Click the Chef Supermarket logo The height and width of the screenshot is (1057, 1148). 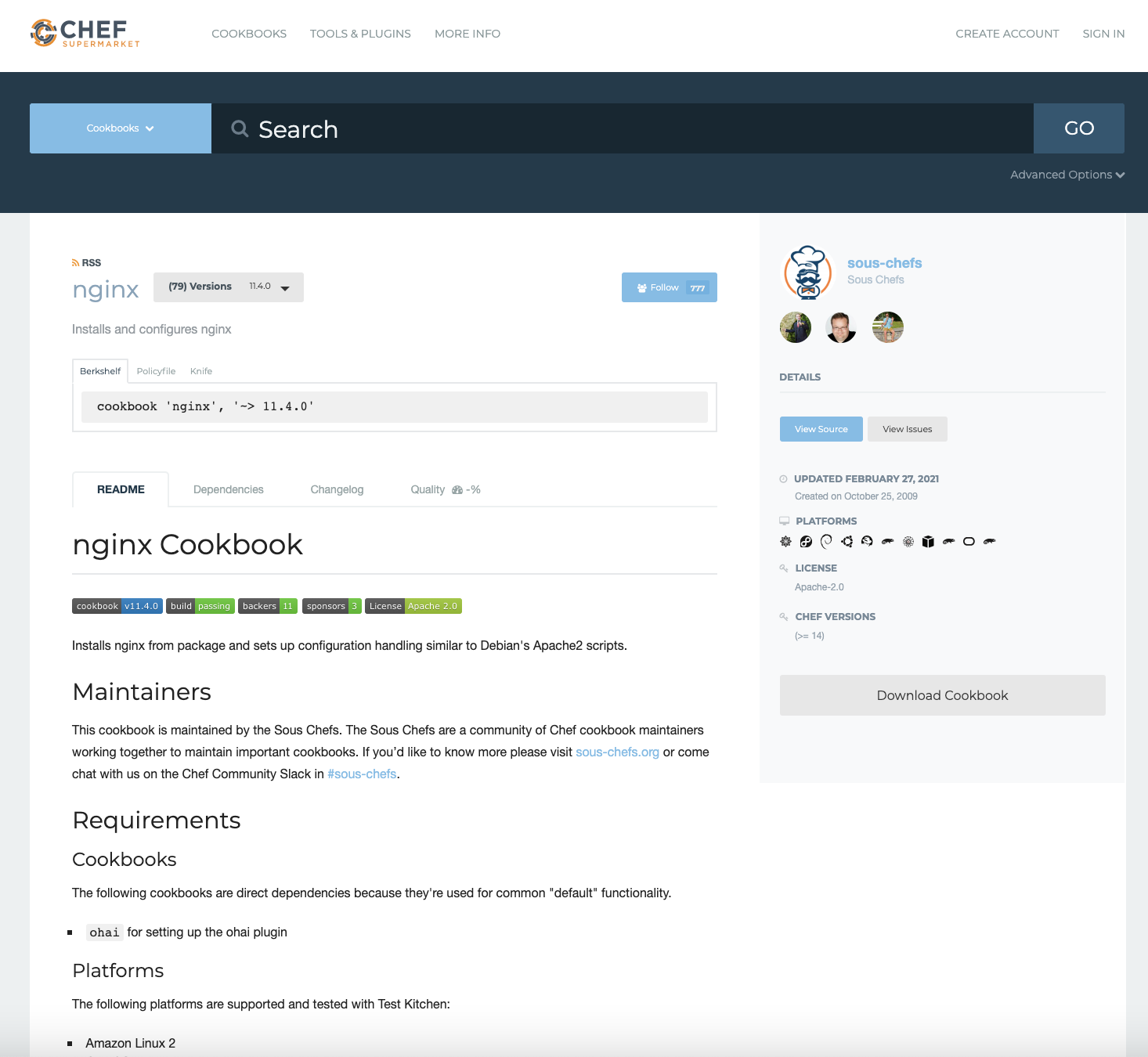(x=85, y=33)
